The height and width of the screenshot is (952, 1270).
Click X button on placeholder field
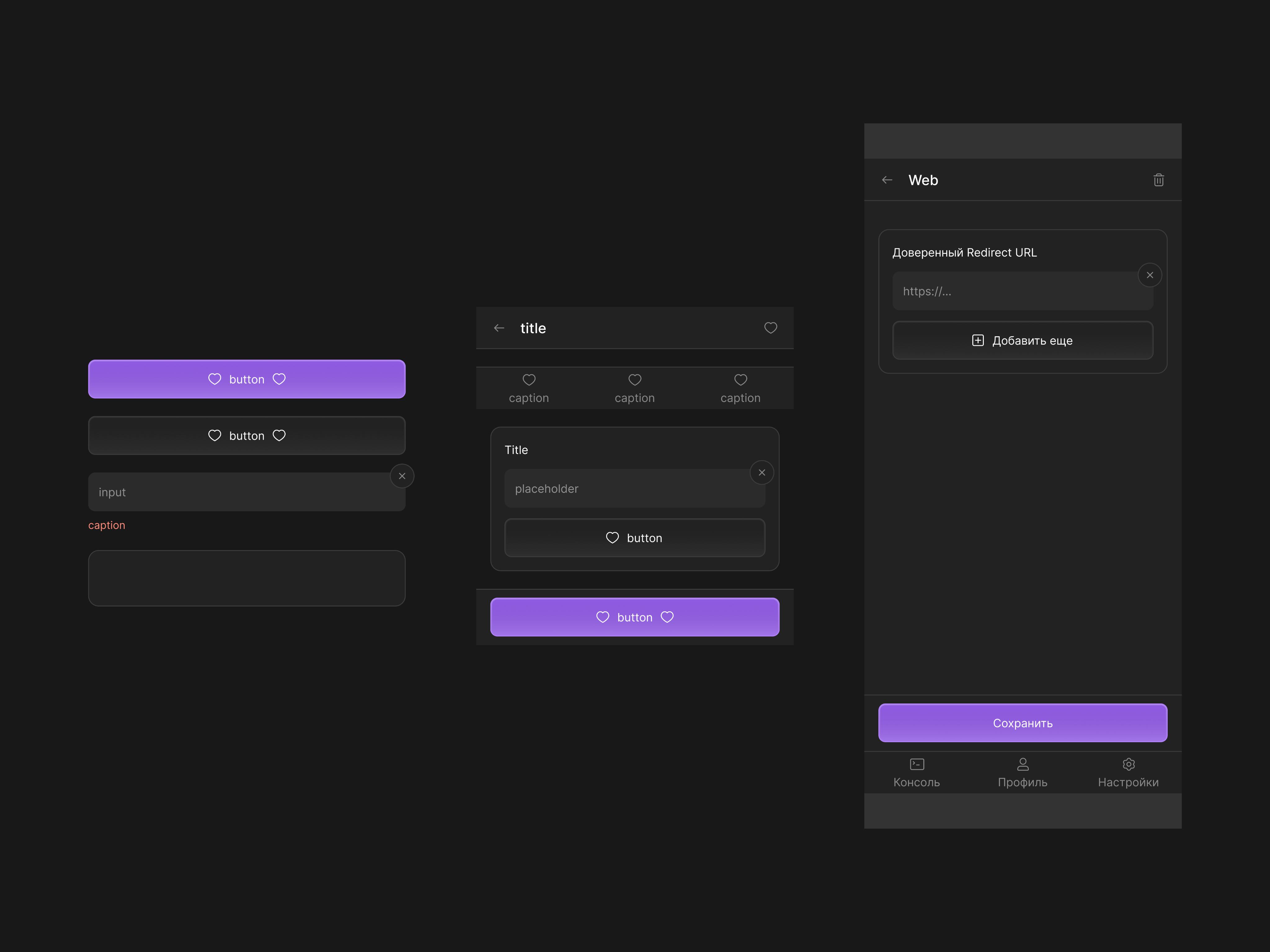(x=762, y=473)
